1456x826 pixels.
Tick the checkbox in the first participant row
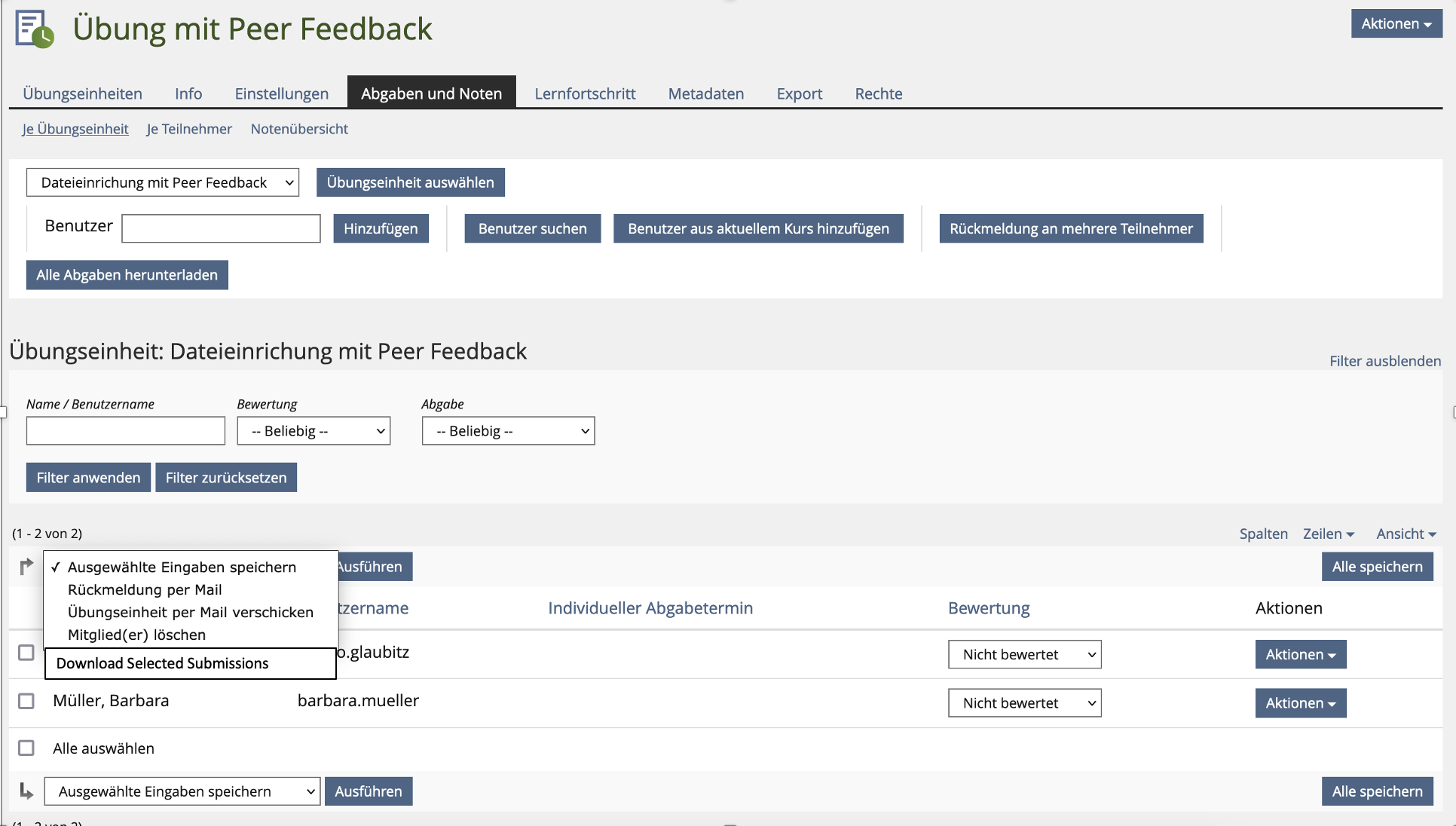point(26,653)
